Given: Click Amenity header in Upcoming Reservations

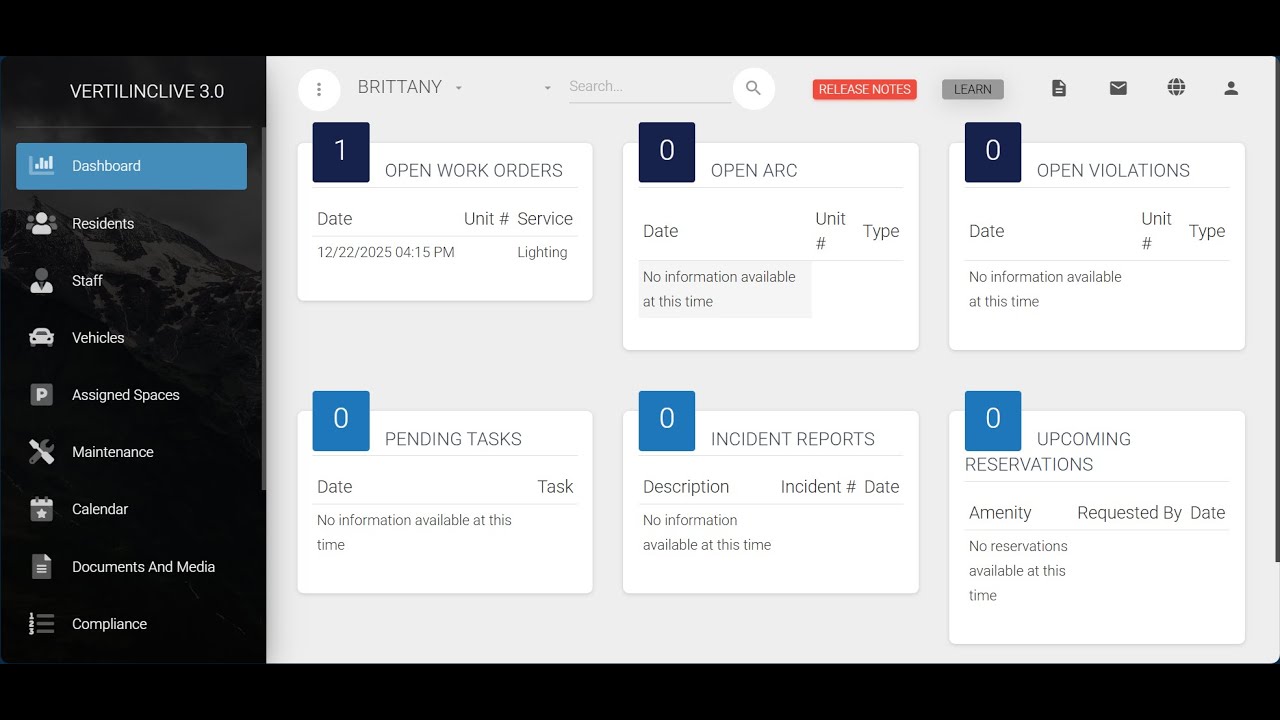Looking at the screenshot, I should (x=1000, y=513).
